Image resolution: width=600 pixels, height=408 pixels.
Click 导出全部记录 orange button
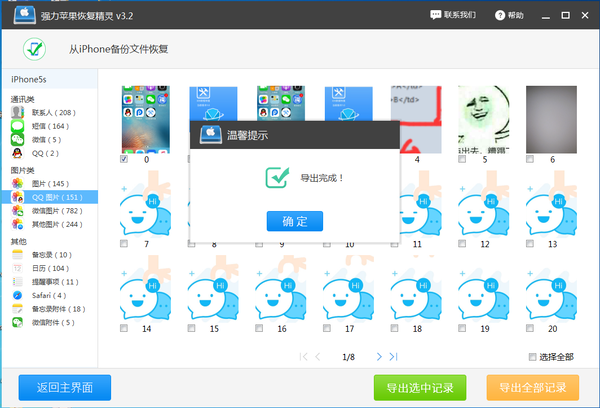533,387
